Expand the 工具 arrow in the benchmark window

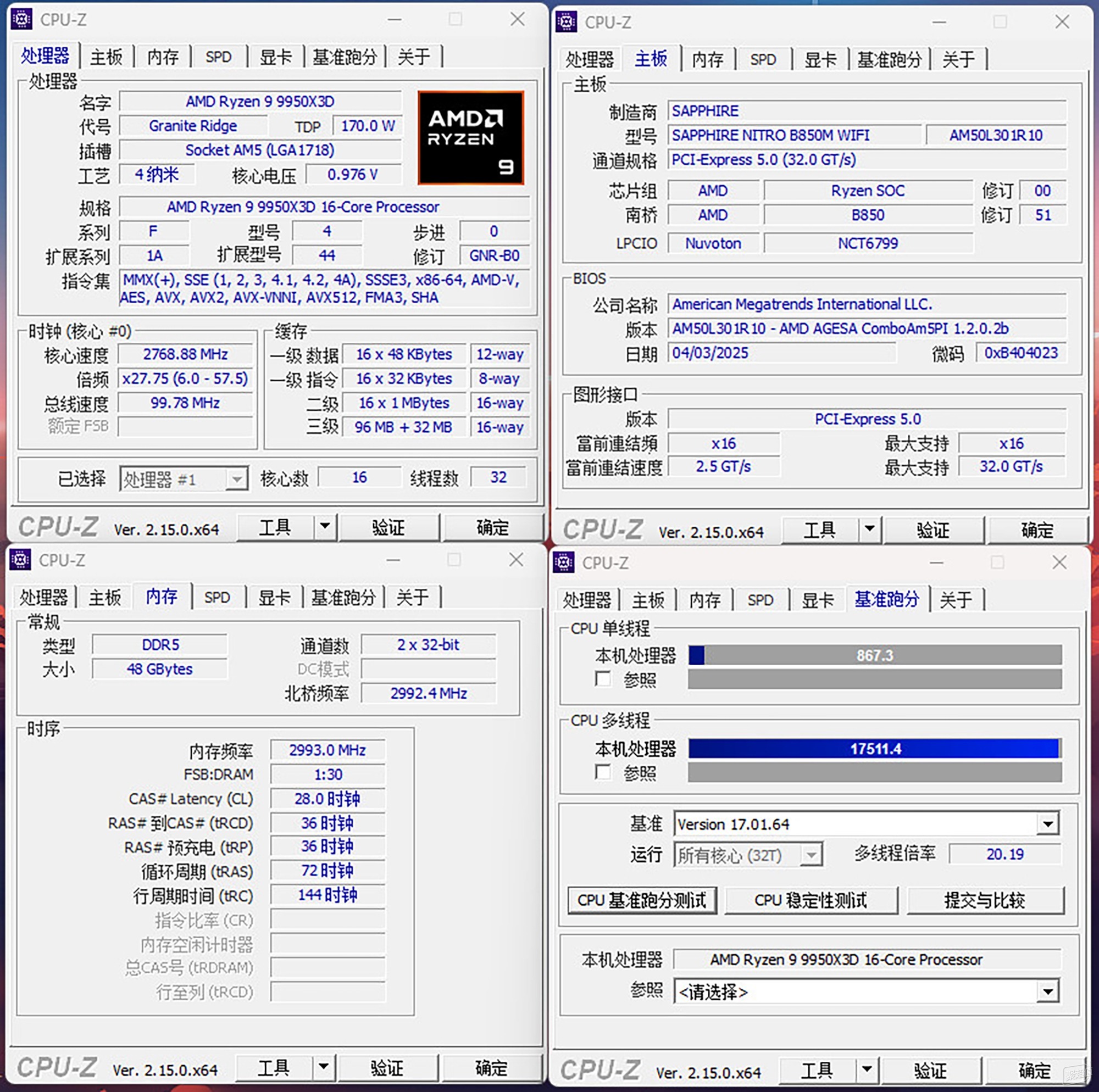[x=867, y=1070]
